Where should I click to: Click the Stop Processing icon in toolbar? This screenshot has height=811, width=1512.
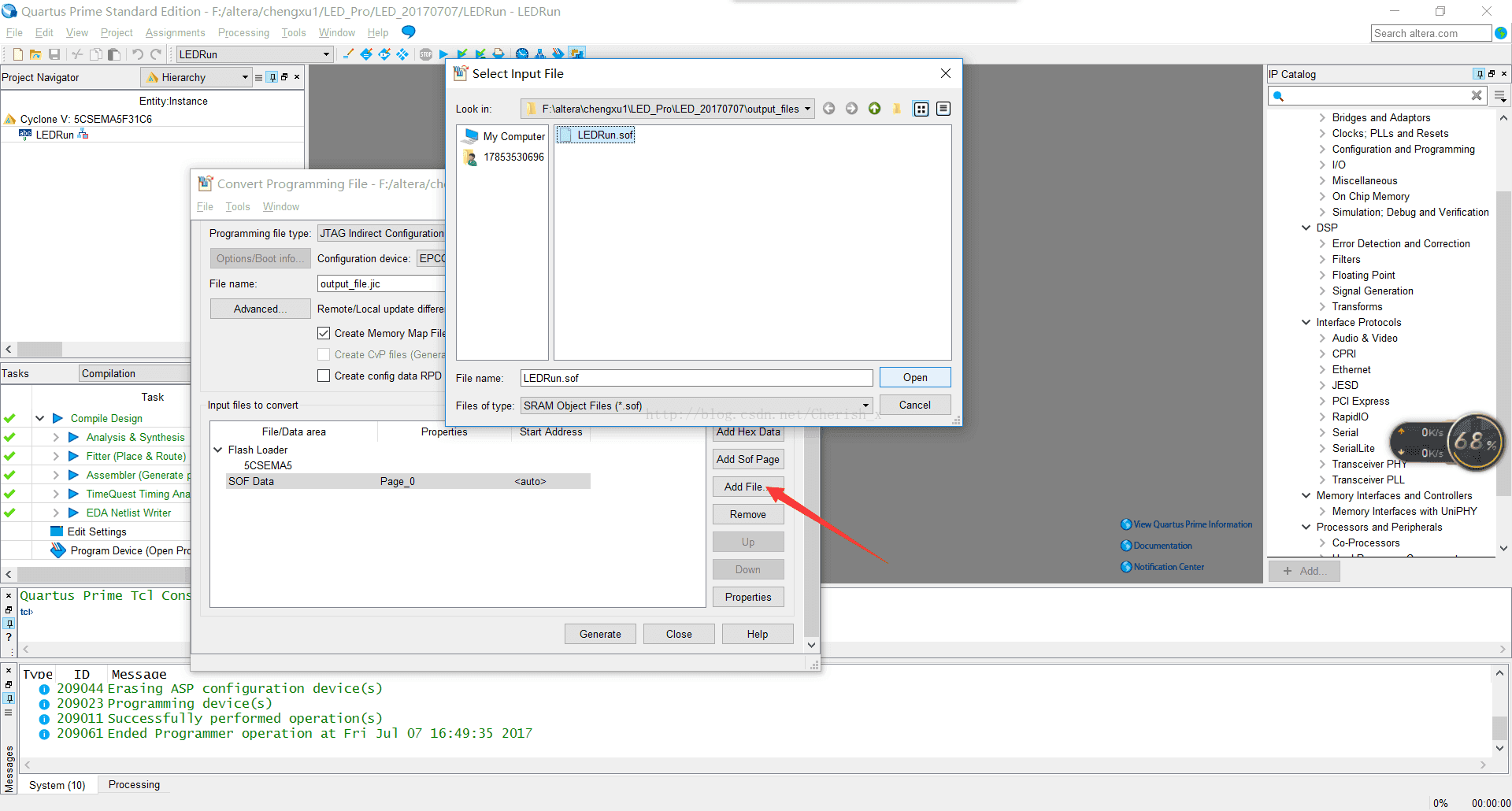click(426, 54)
